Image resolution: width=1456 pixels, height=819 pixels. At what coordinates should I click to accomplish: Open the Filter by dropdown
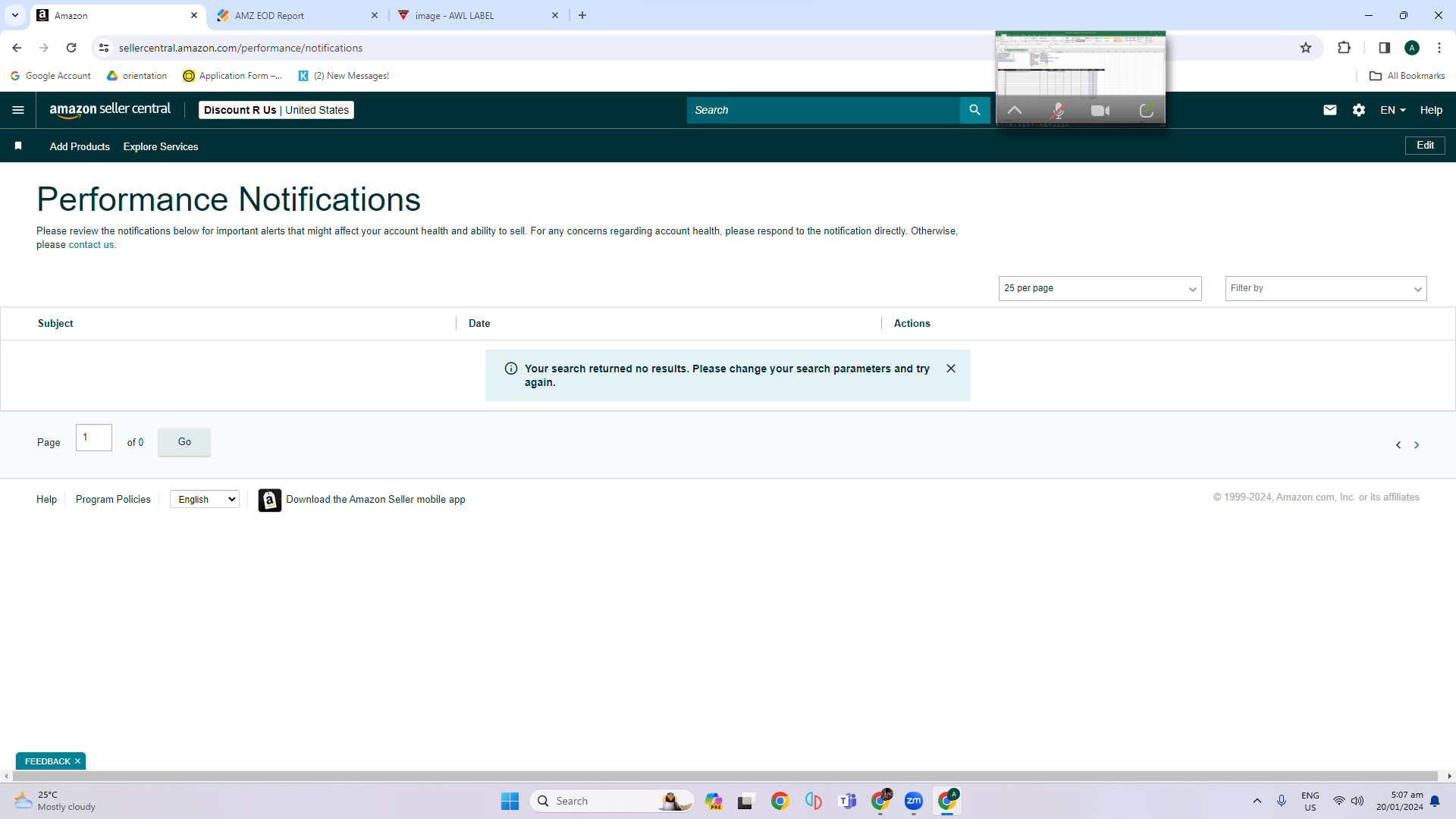tap(1326, 288)
